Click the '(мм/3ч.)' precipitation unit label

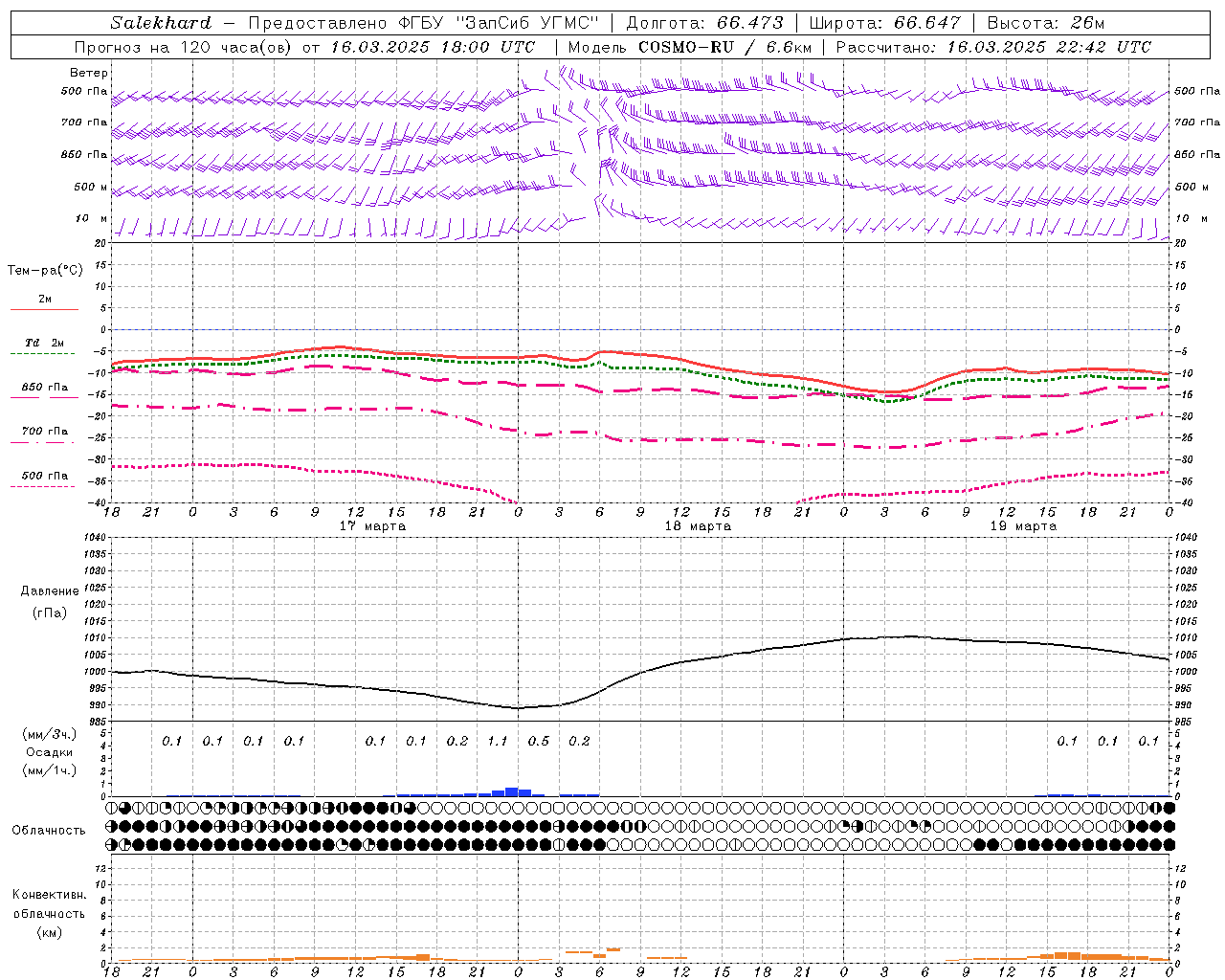(x=50, y=734)
